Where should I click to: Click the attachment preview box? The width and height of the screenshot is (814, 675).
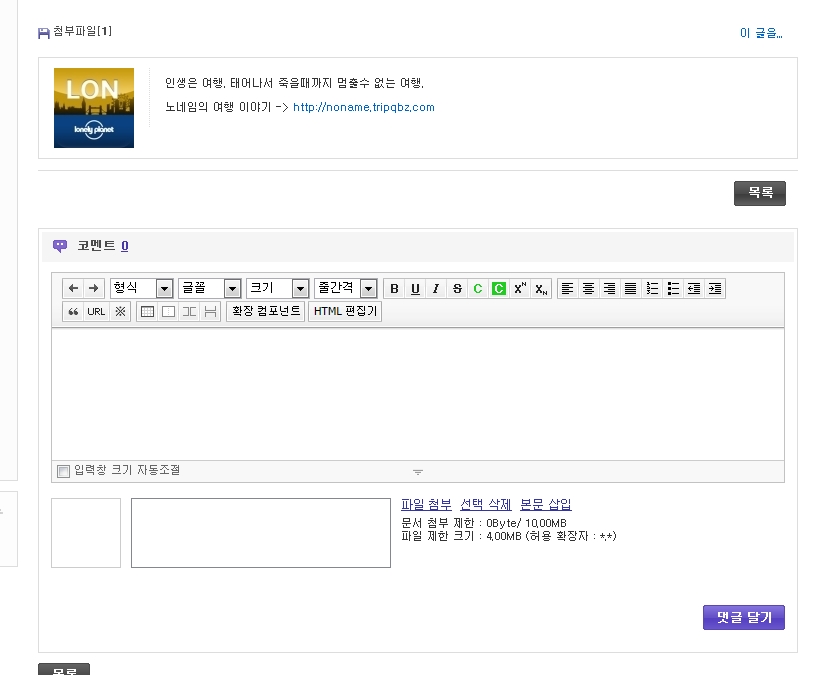86,533
